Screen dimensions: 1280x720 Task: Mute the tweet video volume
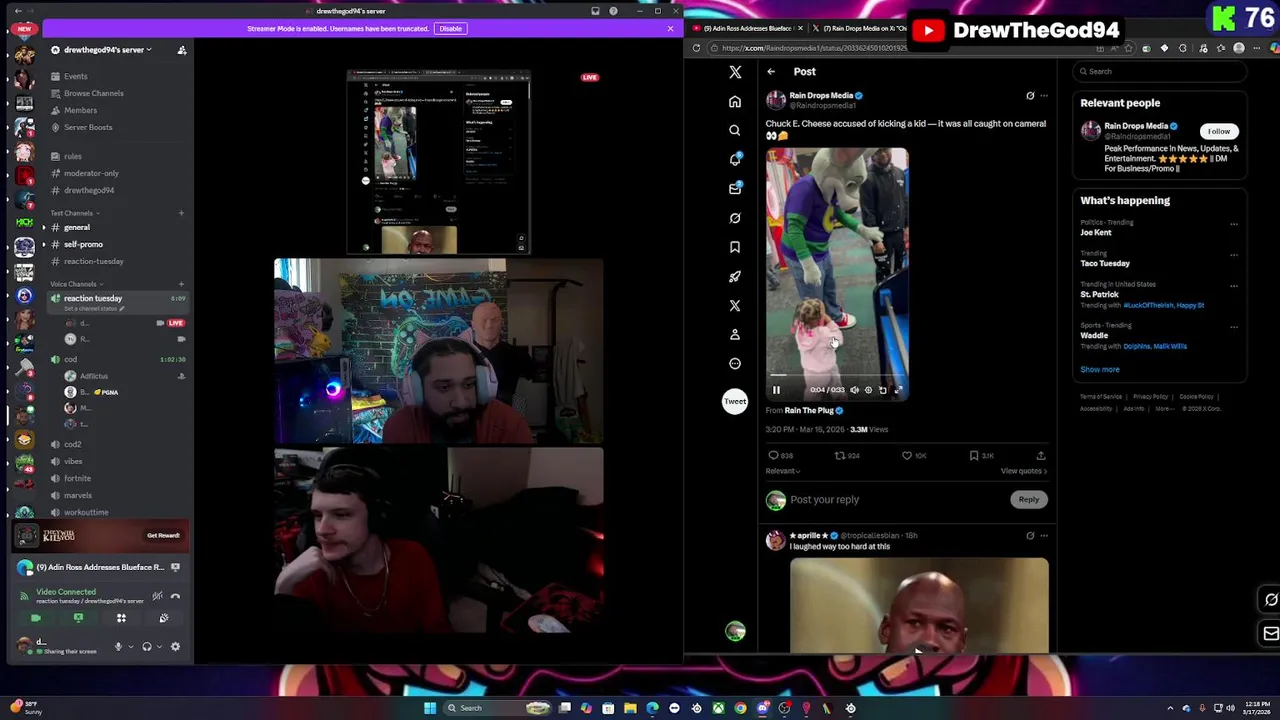(854, 390)
